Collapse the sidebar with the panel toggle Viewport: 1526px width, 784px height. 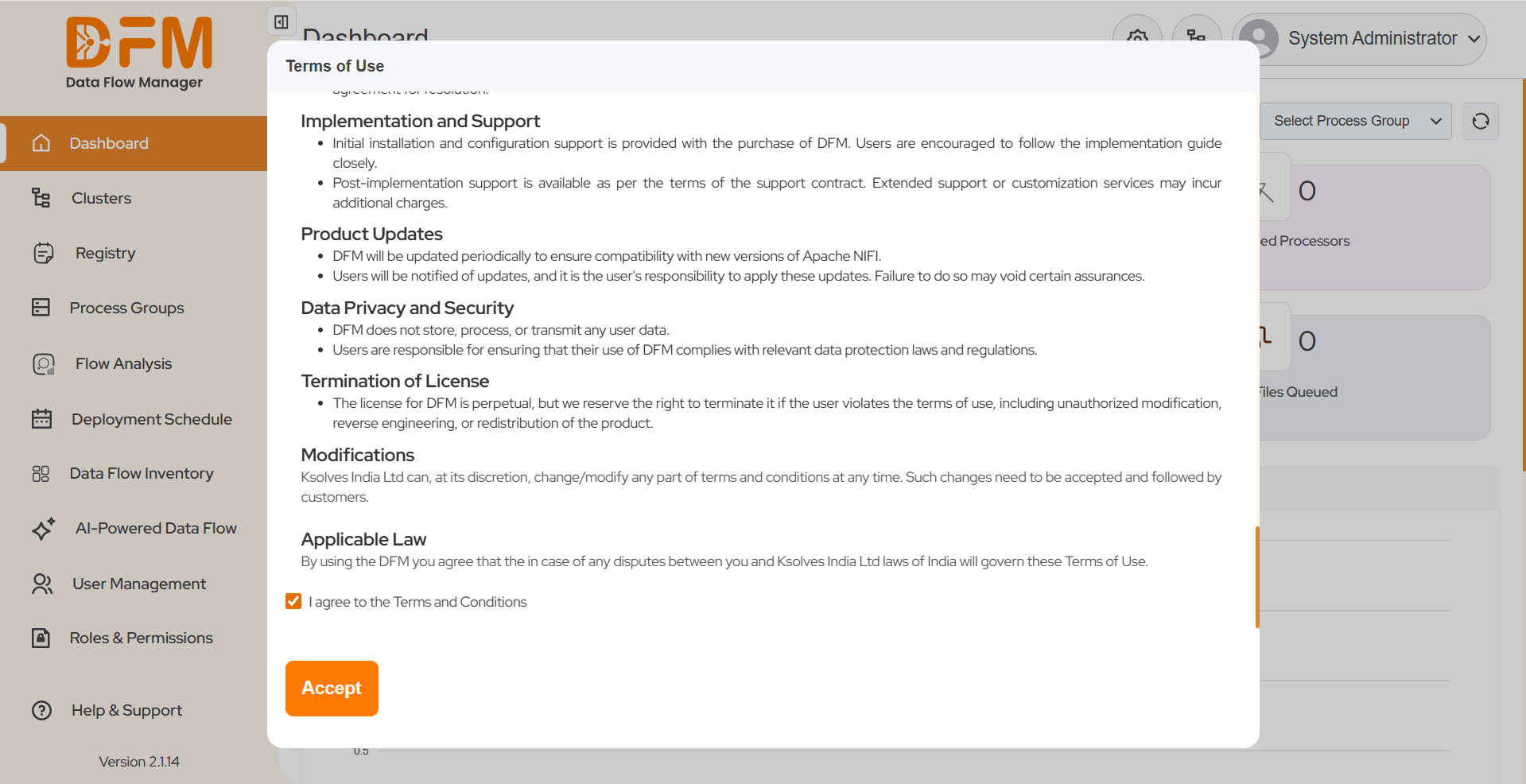click(x=282, y=21)
